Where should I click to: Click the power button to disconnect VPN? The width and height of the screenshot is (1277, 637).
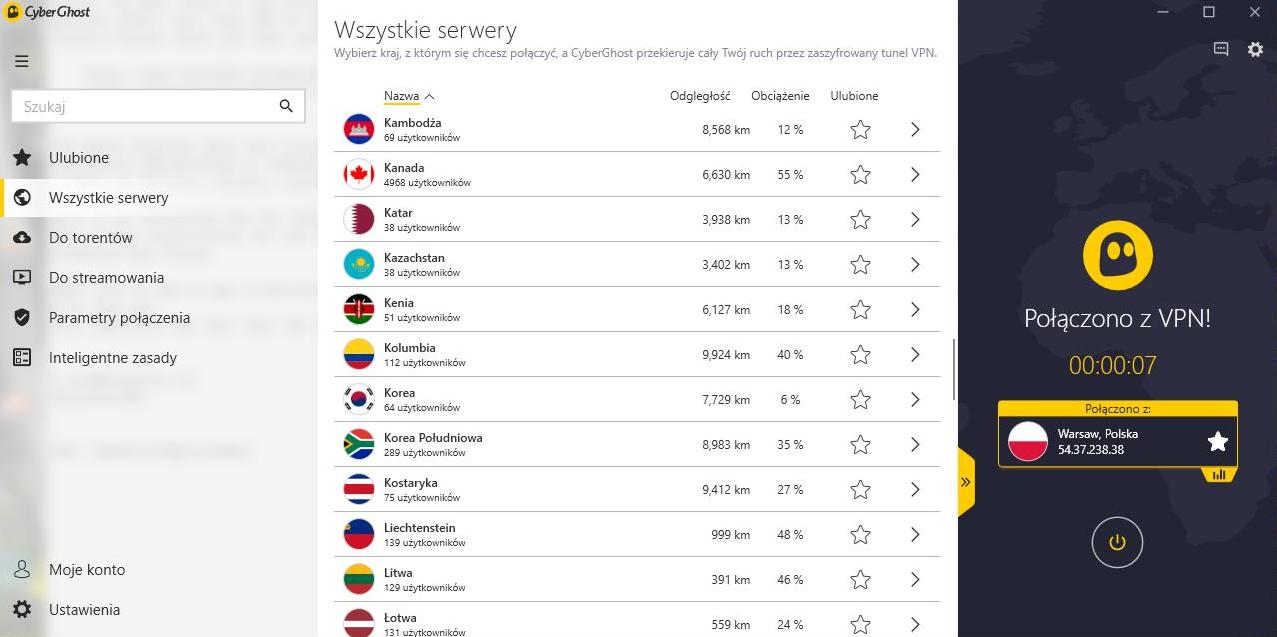tap(1117, 543)
